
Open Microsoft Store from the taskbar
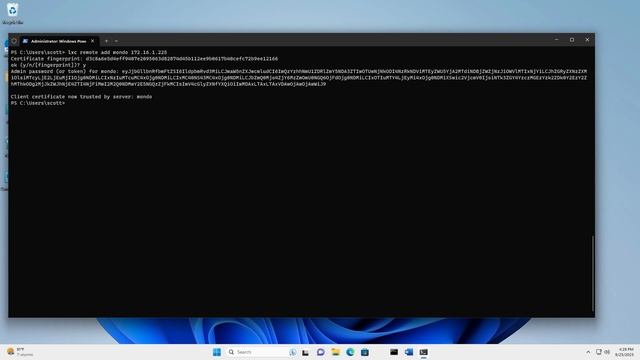[x=365, y=352]
